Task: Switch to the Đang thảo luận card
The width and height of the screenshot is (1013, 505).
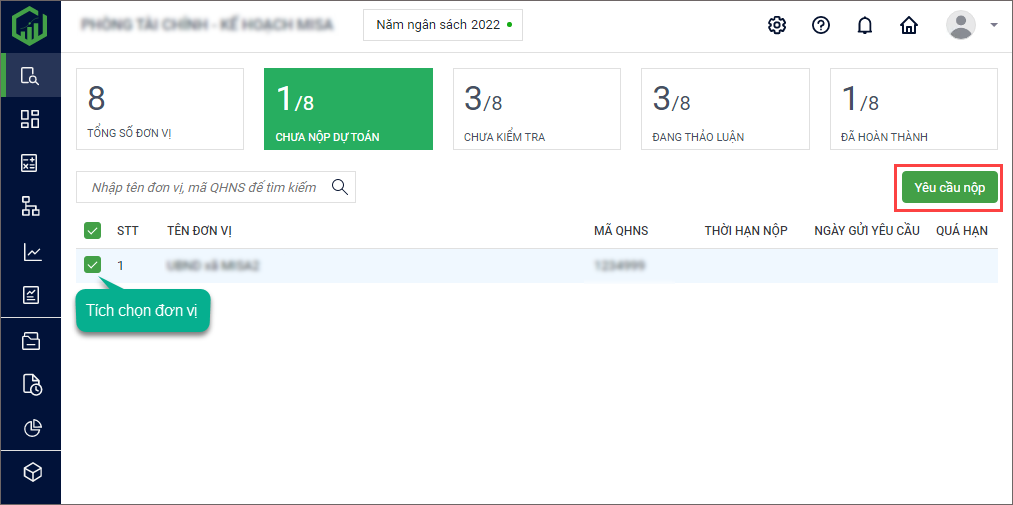Action: [724, 109]
